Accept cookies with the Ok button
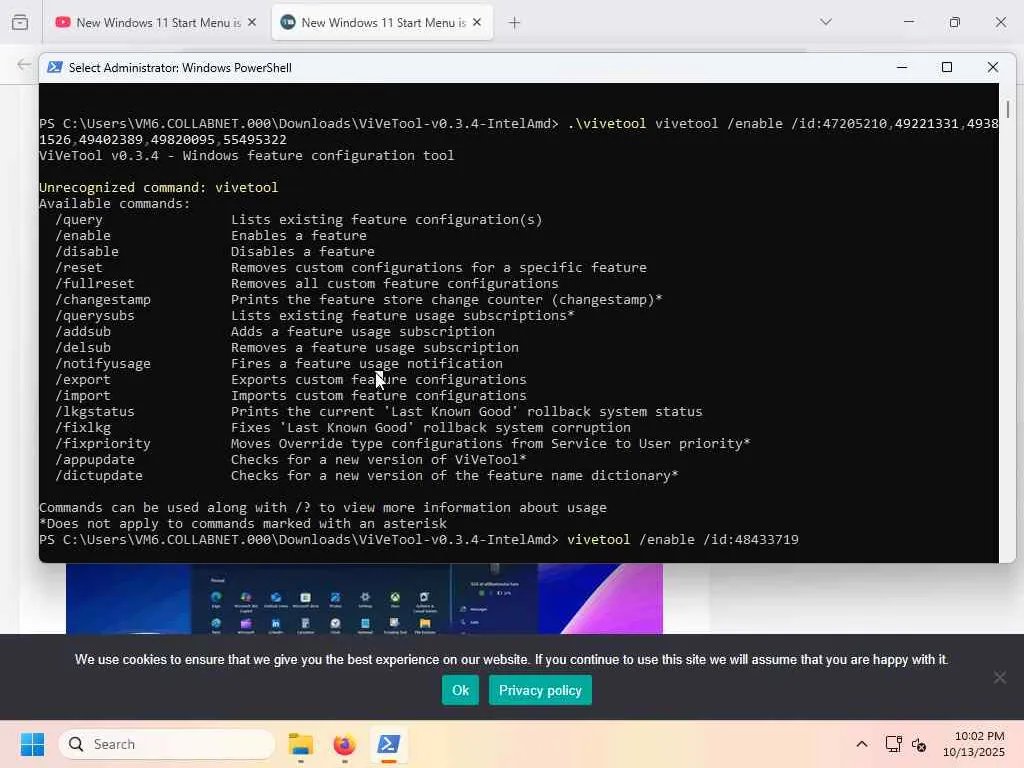 point(460,690)
